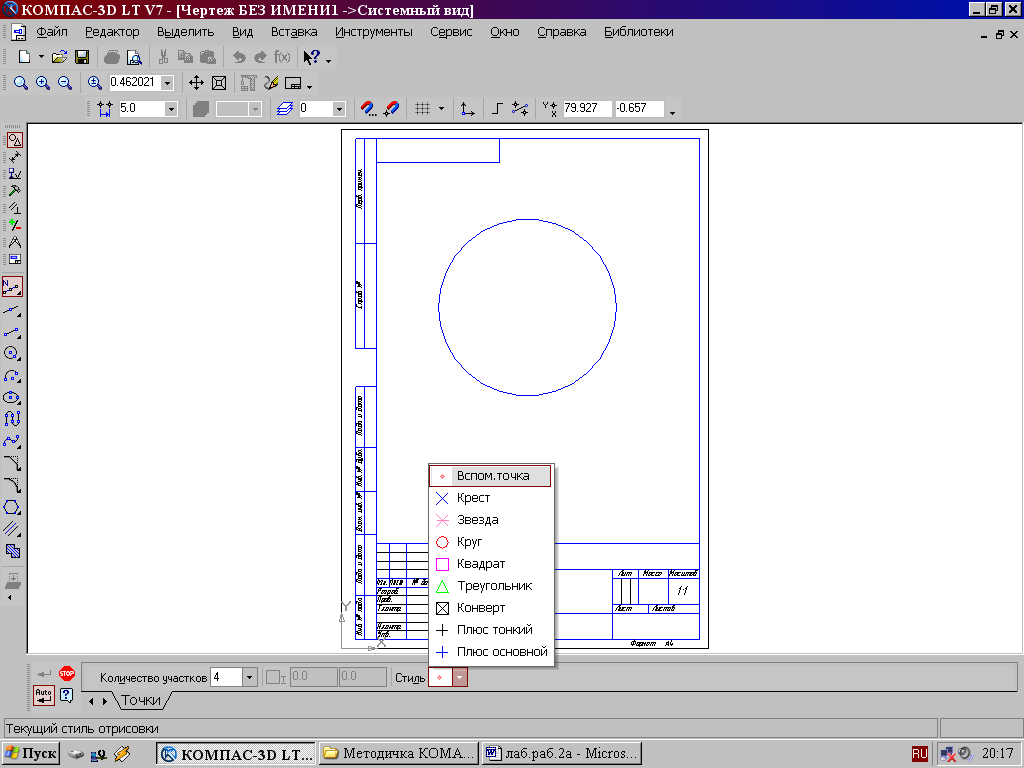Image resolution: width=1024 pixels, height=768 pixels.
Task: Open the cursor step 5.0 dropdown
Action: point(171,108)
